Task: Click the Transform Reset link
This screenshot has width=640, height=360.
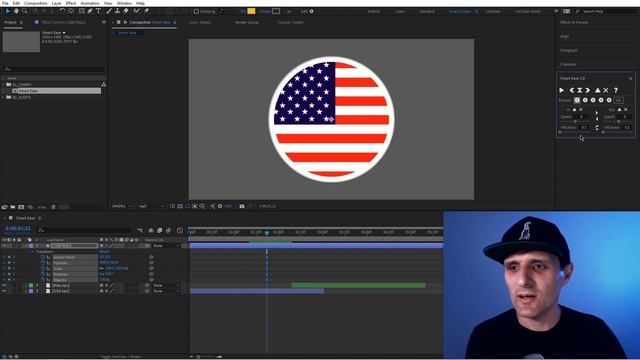Action: pos(104,252)
